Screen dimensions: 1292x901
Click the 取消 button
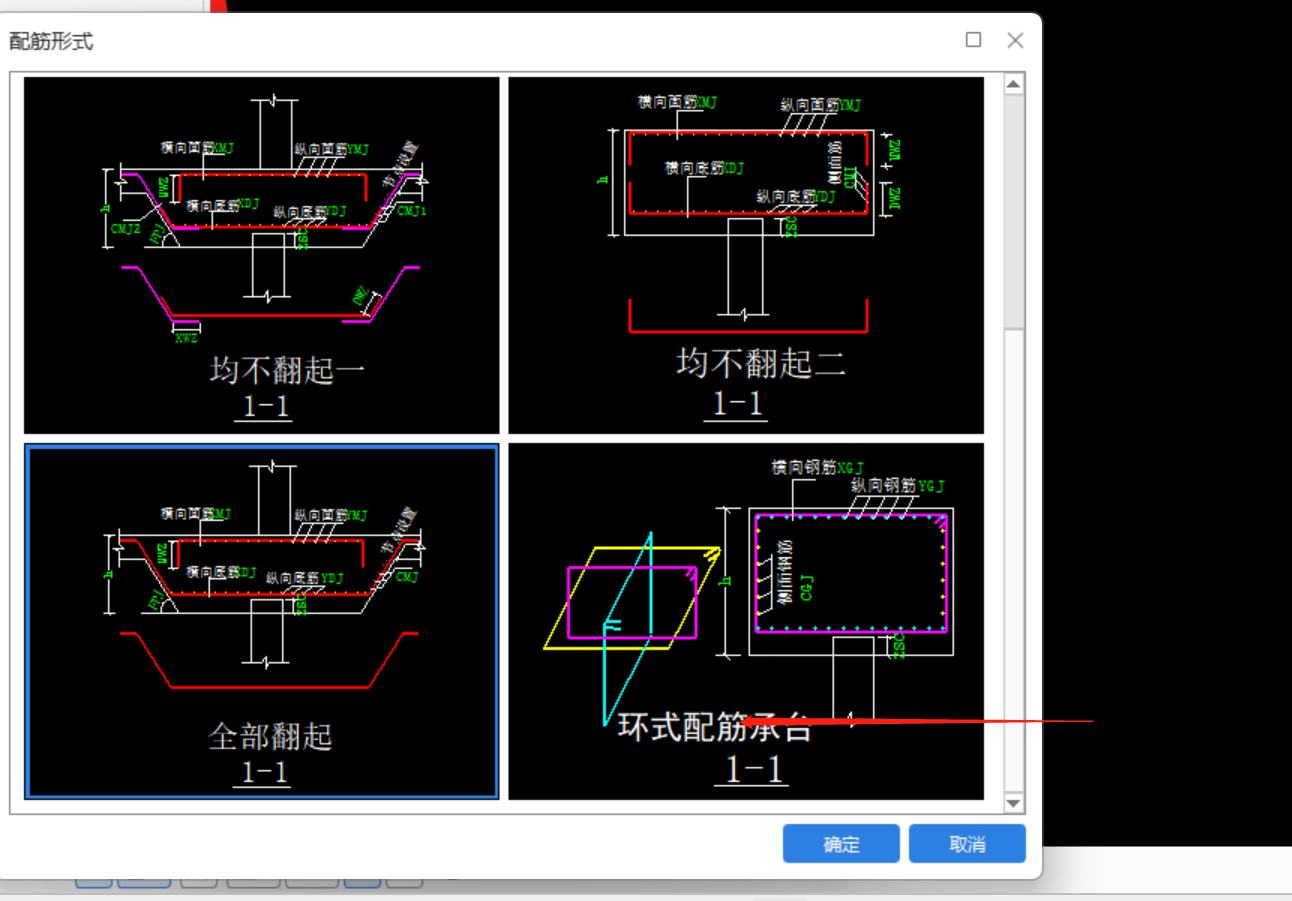(967, 844)
